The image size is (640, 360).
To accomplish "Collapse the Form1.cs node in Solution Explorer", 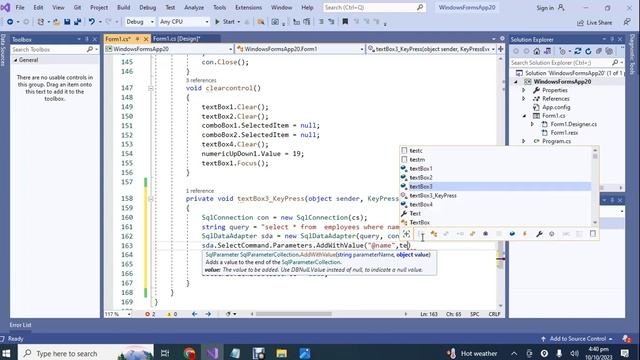I will click(x=524, y=116).
